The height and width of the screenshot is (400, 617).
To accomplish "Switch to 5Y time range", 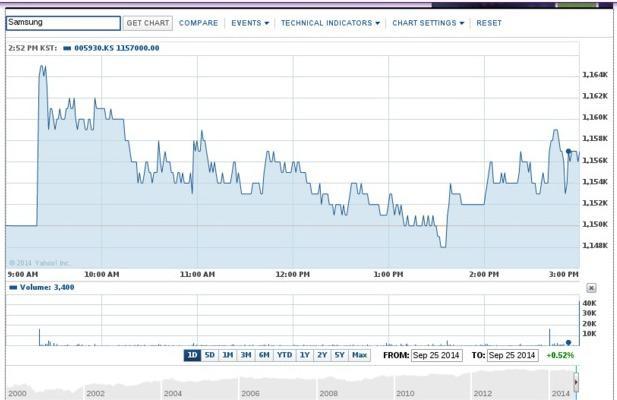I will [x=340, y=355].
